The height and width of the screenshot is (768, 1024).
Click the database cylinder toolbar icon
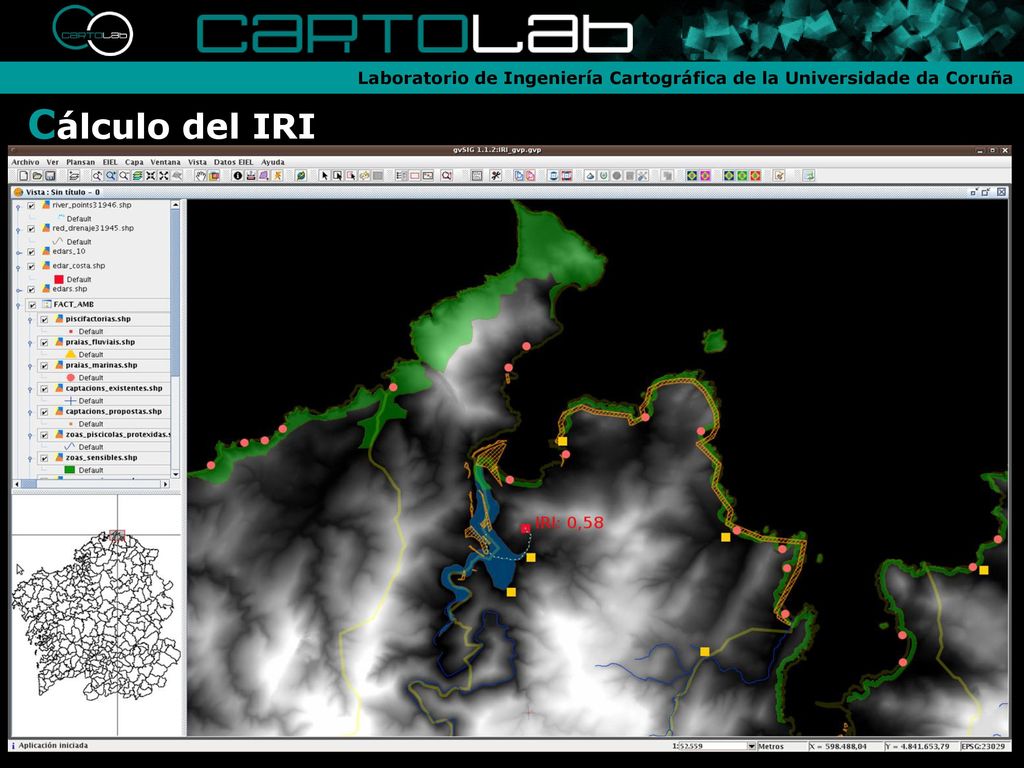pyautogui.click(x=553, y=176)
